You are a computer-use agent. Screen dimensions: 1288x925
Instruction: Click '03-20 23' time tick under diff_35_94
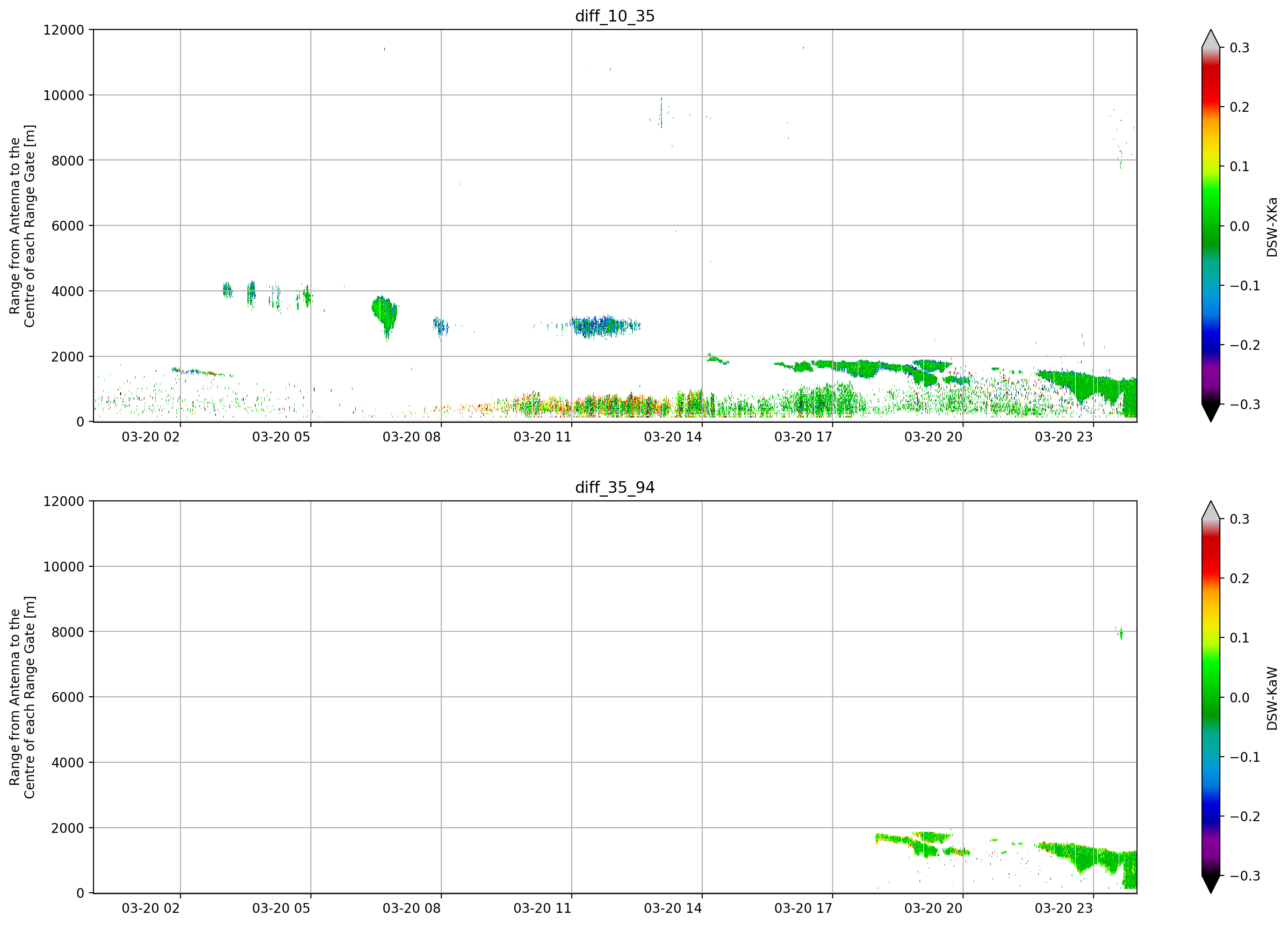pos(1064,909)
